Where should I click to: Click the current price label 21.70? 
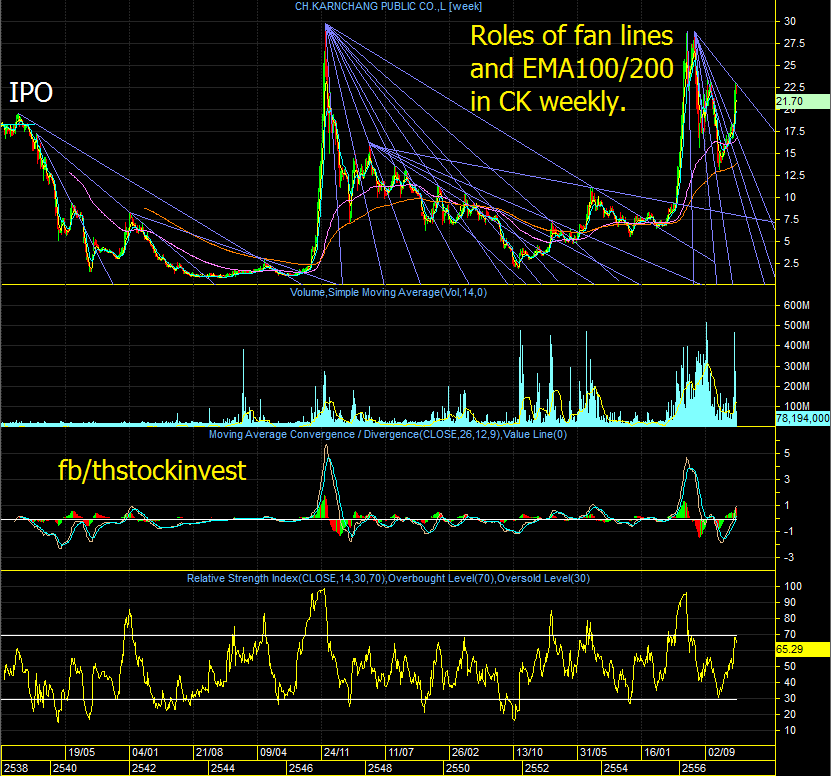point(803,101)
